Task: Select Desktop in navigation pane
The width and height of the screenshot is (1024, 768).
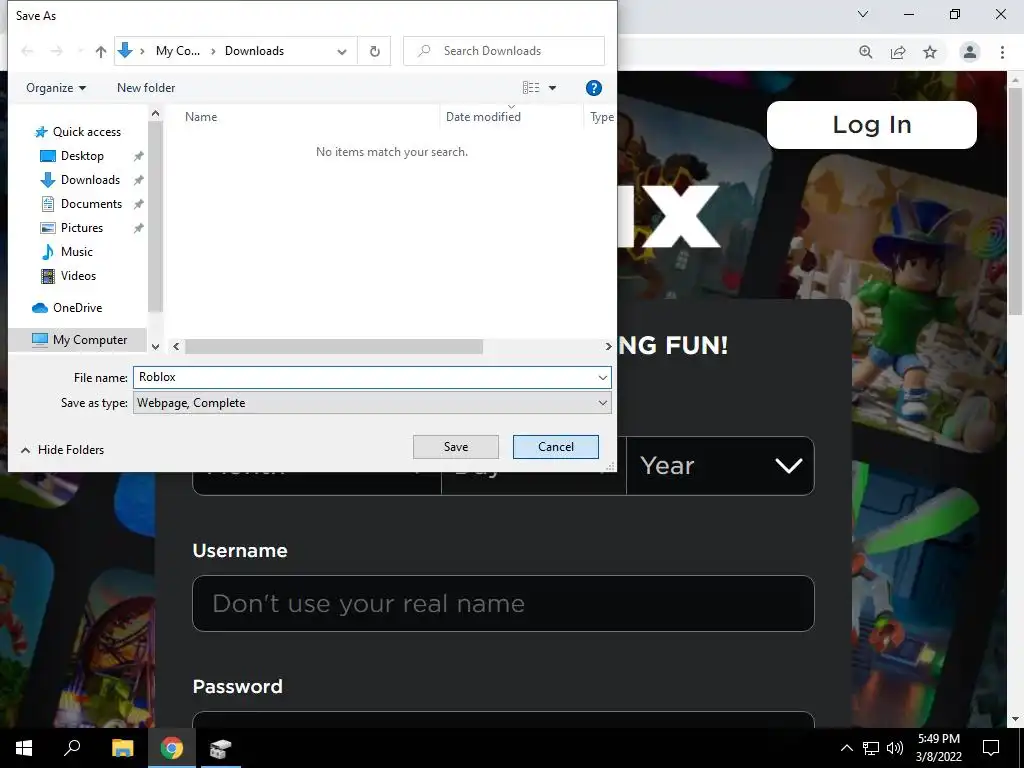Action: click(x=74, y=156)
